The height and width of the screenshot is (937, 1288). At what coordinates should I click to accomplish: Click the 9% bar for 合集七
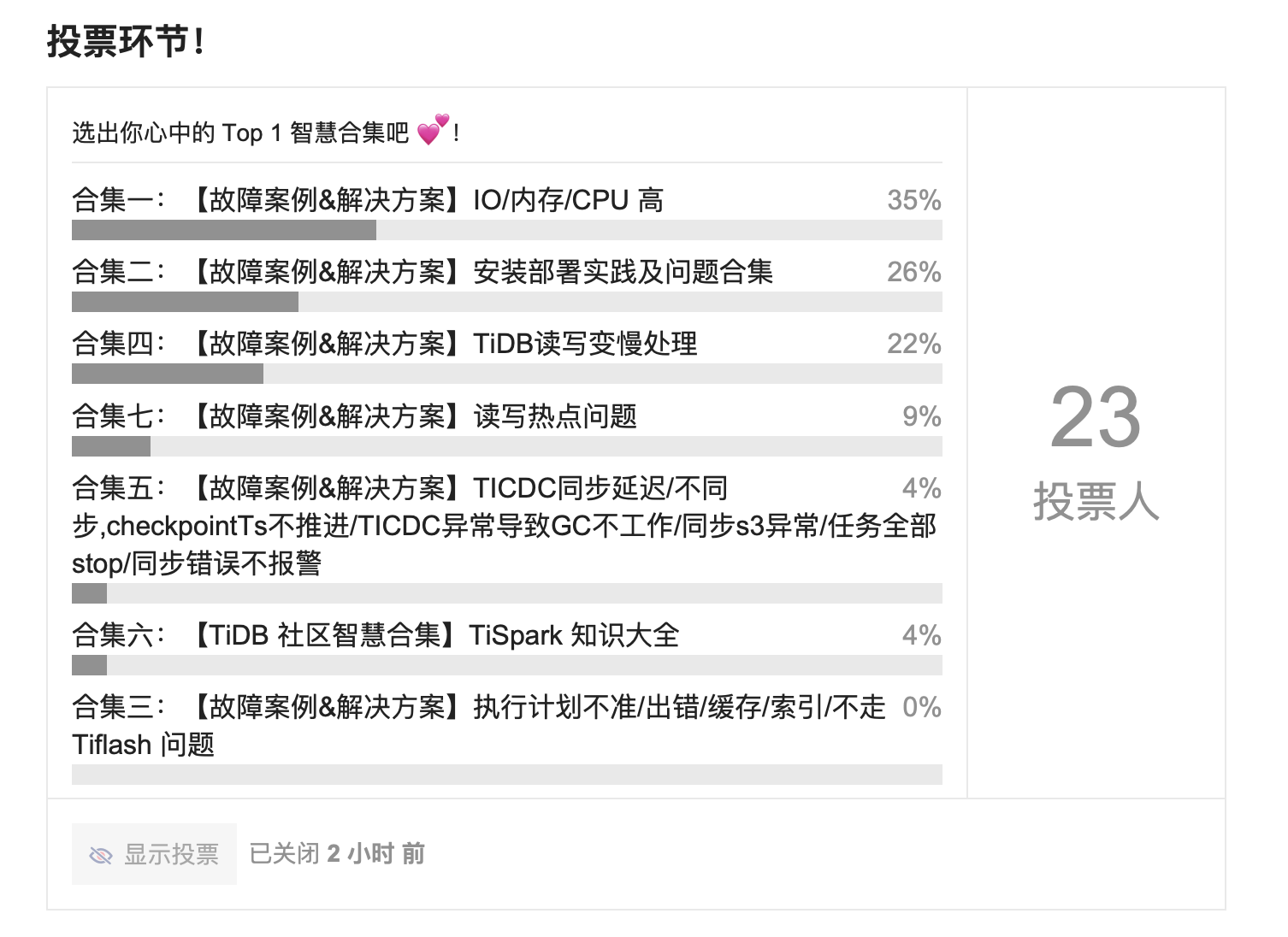click(x=506, y=446)
